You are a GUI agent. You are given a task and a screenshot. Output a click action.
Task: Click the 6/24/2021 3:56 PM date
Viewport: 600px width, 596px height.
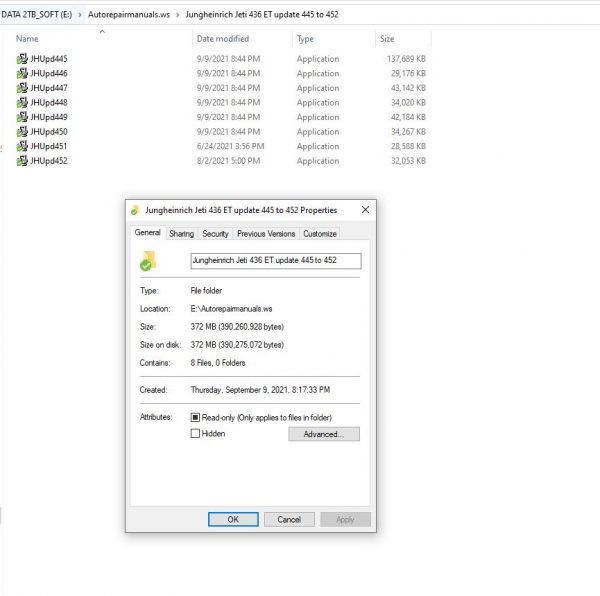[230, 146]
